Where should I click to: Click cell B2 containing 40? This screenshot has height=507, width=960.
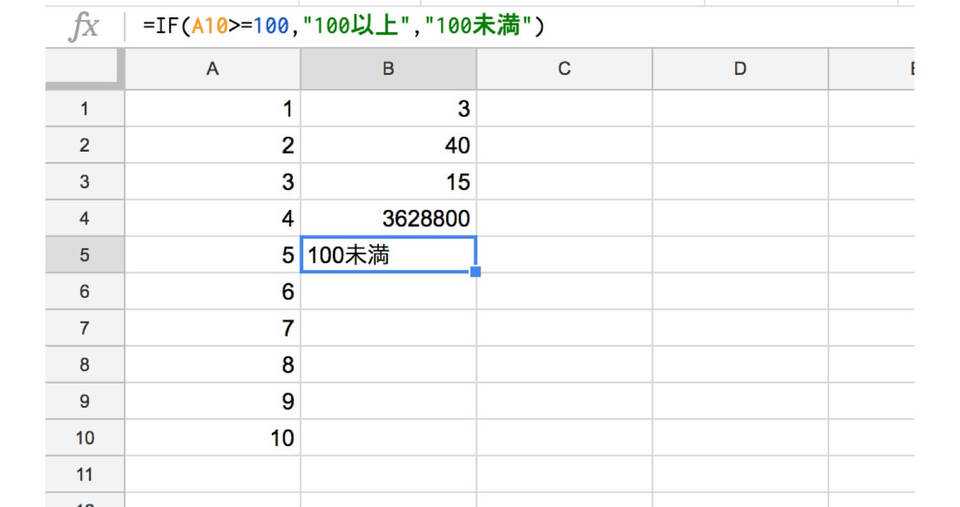point(388,145)
